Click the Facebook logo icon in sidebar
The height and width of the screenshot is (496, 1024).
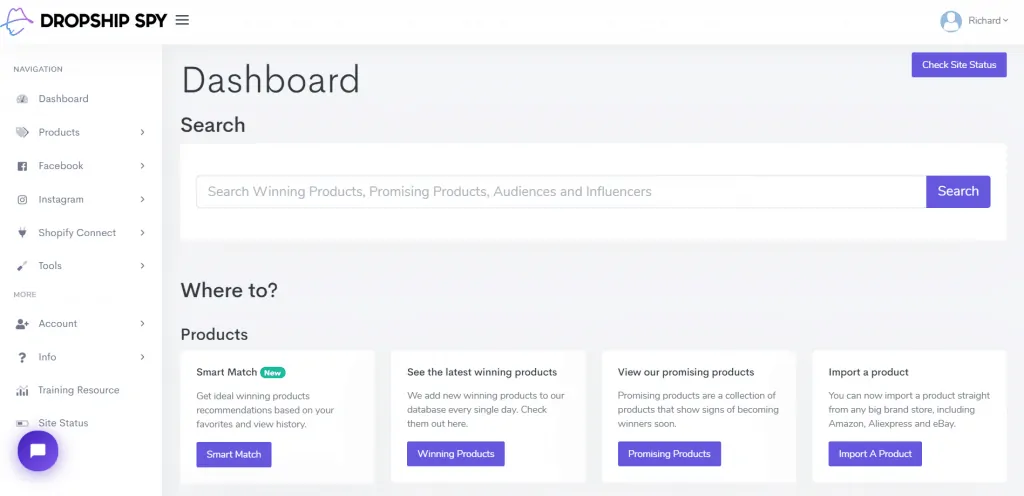(22, 166)
